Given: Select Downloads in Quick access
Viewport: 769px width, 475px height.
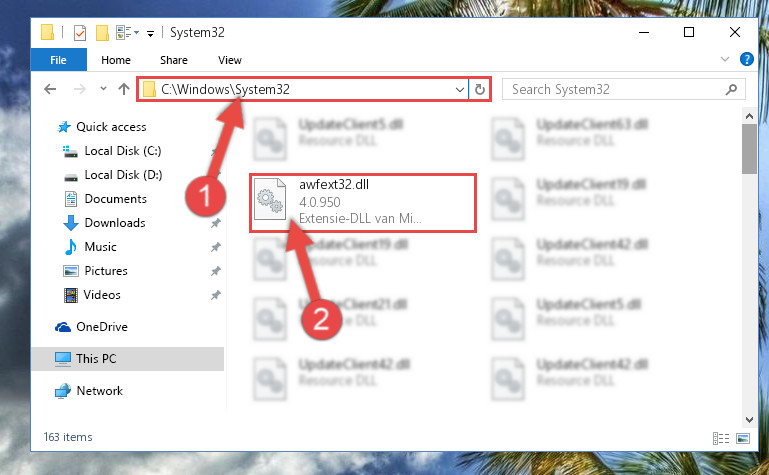Looking at the screenshot, I should click(115, 223).
